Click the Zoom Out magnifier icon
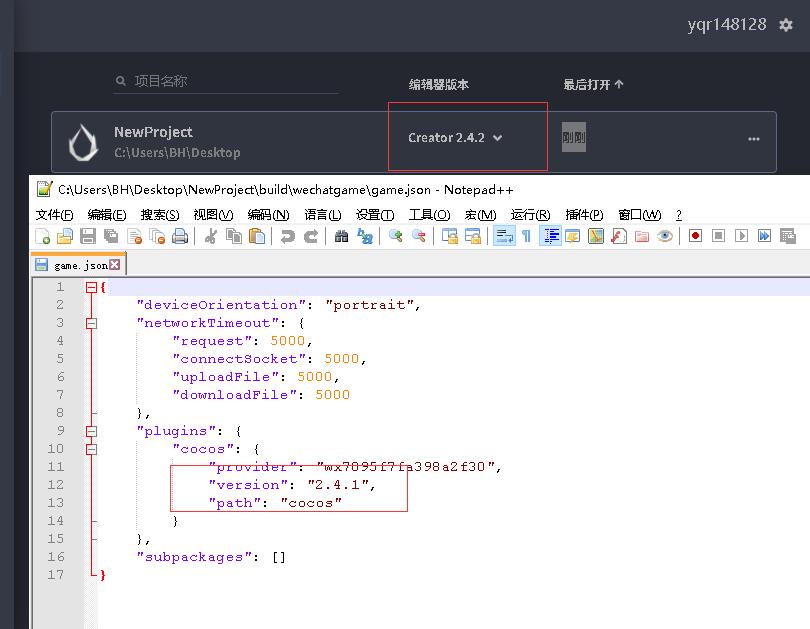The width and height of the screenshot is (810, 629). click(418, 236)
